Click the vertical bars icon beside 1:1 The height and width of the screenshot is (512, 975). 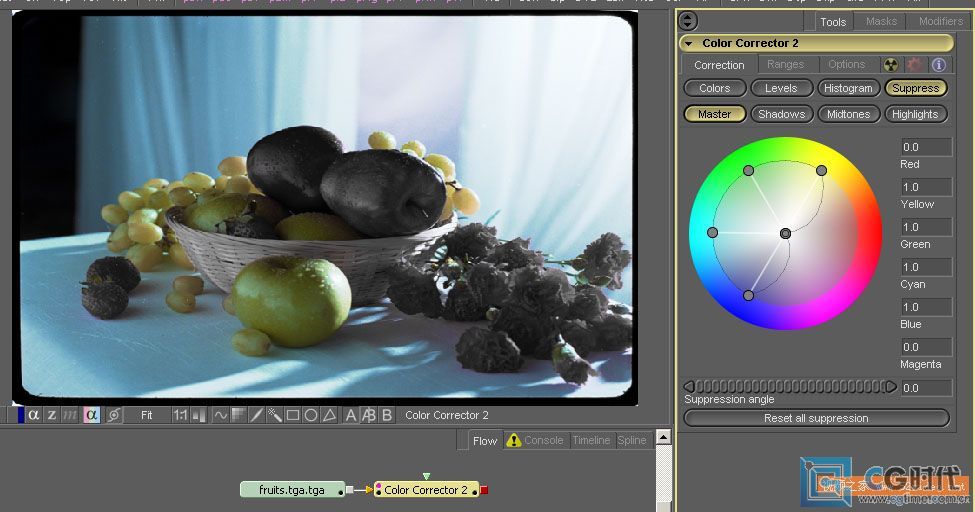199,415
